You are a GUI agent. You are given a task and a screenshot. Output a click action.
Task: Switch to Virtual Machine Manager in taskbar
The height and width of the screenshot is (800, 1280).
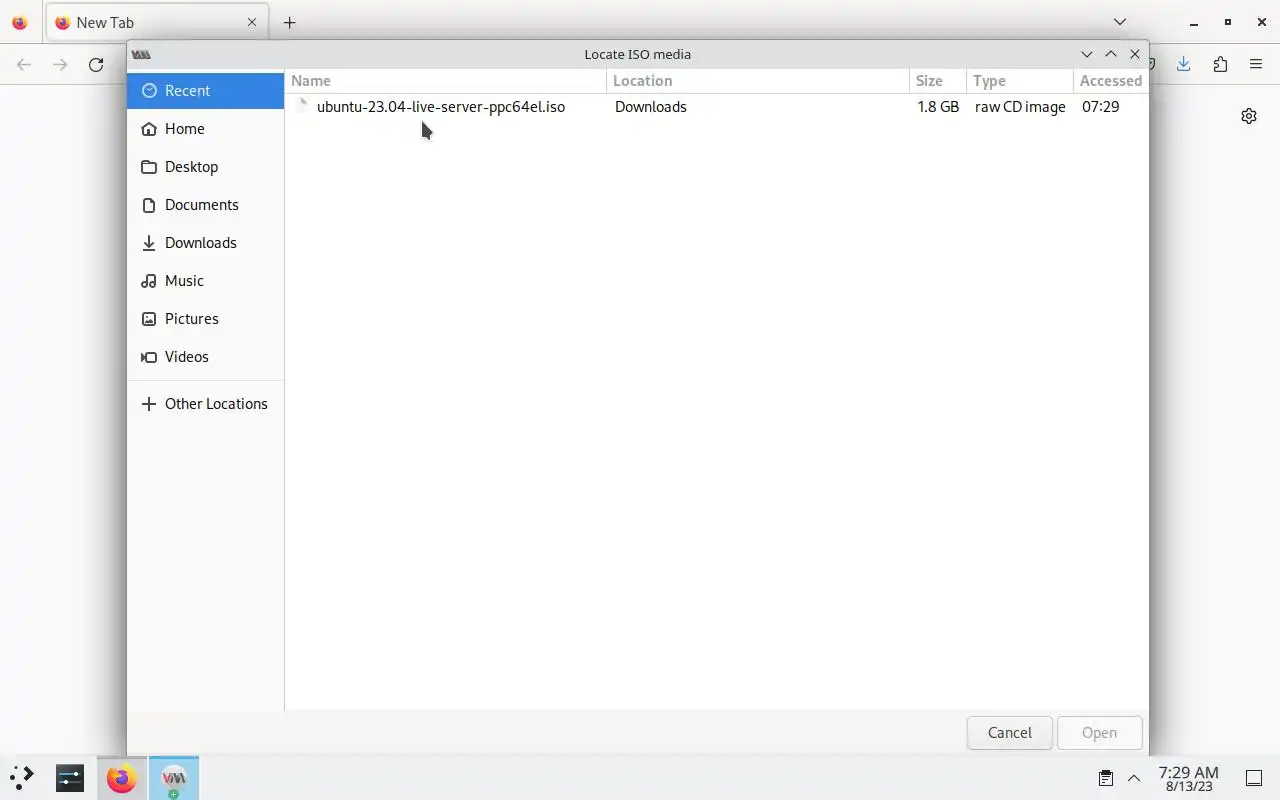tap(174, 778)
